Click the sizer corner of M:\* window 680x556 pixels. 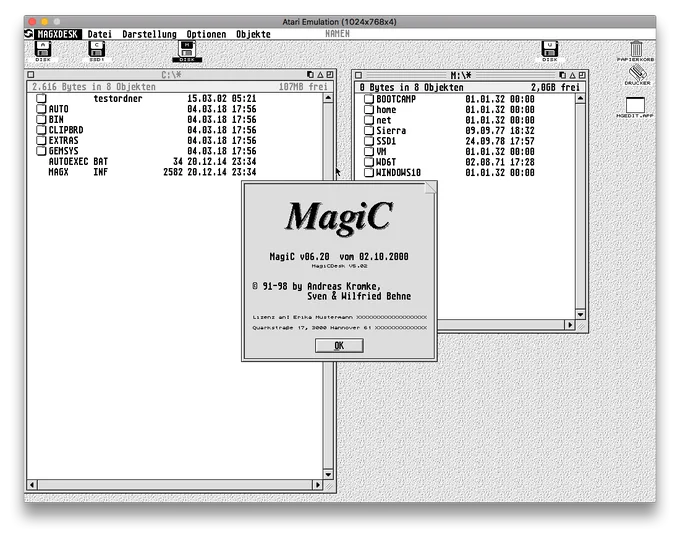[x=581, y=325]
